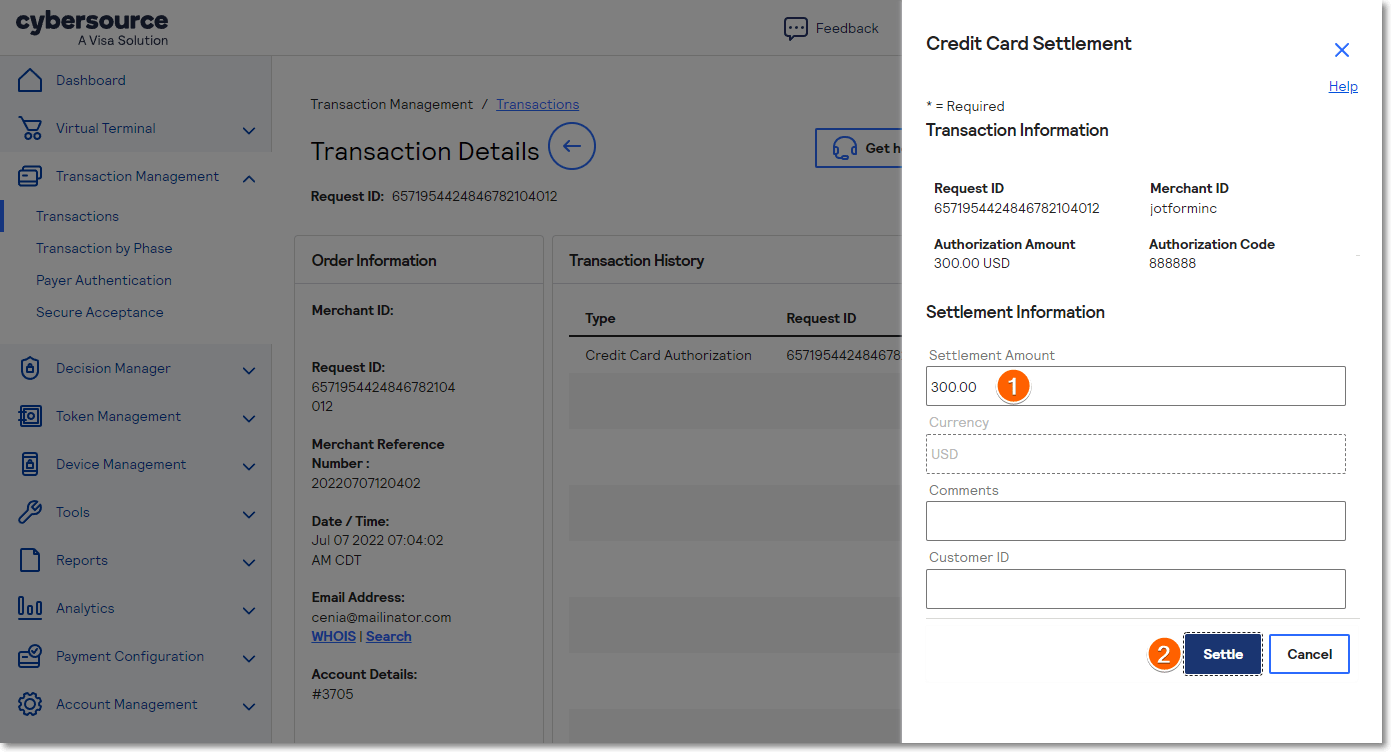Click the WHOIS link under email

coord(333,636)
